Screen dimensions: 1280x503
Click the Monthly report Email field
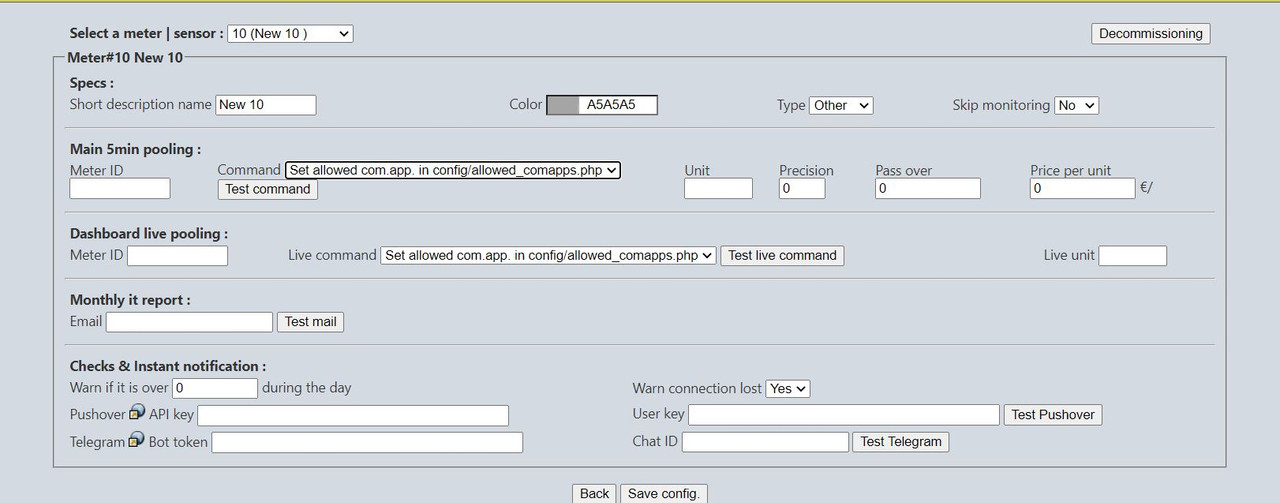(x=189, y=322)
